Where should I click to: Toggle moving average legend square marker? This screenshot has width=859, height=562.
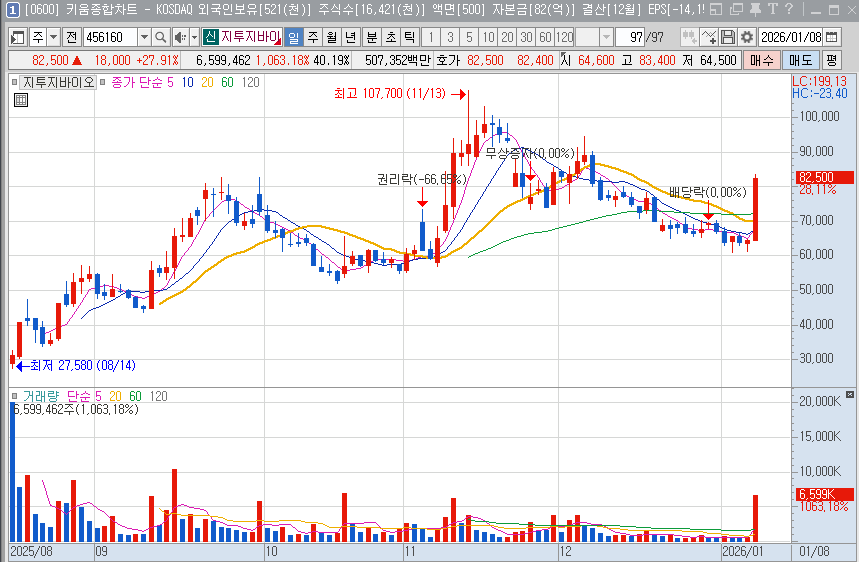[102, 83]
